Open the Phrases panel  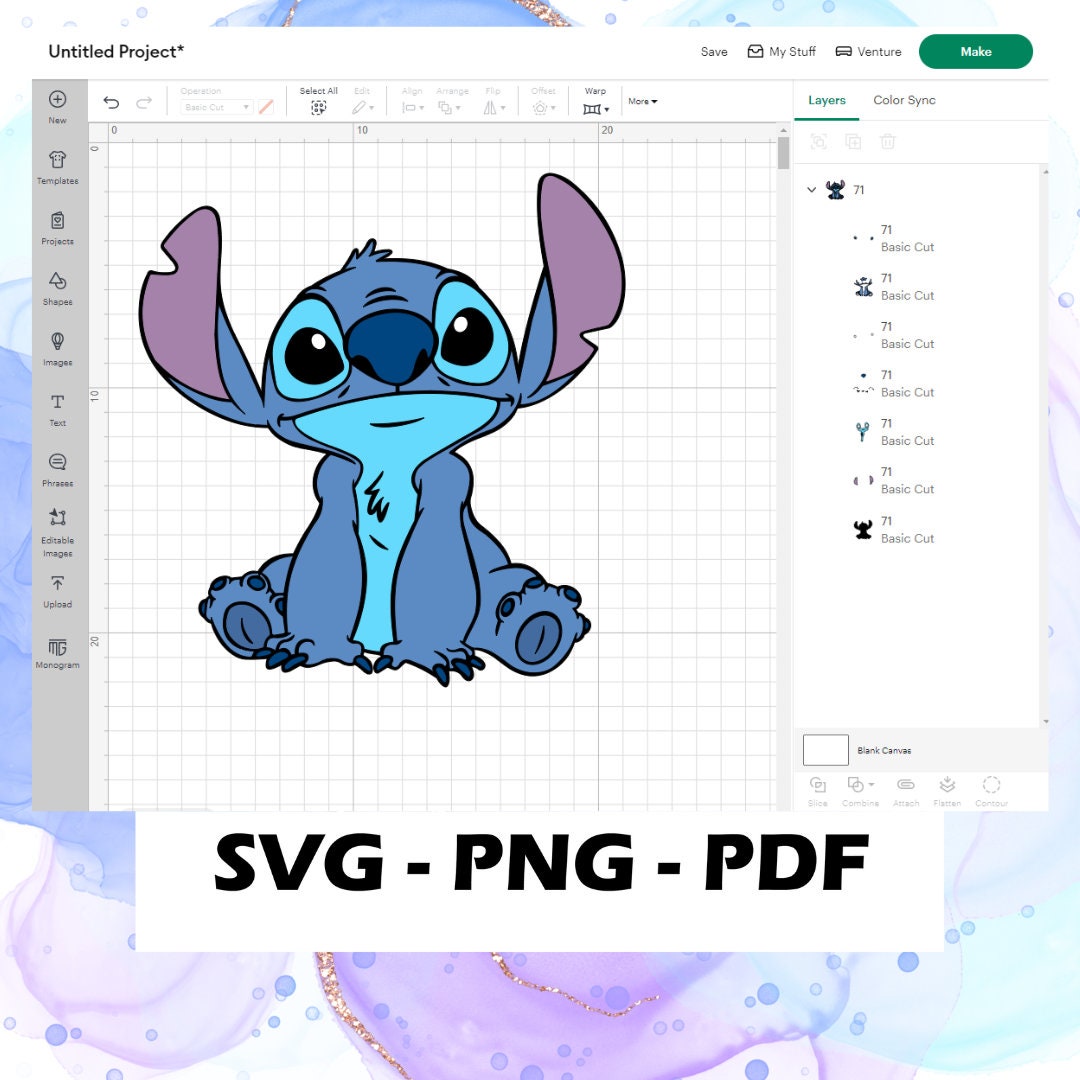coord(57,469)
